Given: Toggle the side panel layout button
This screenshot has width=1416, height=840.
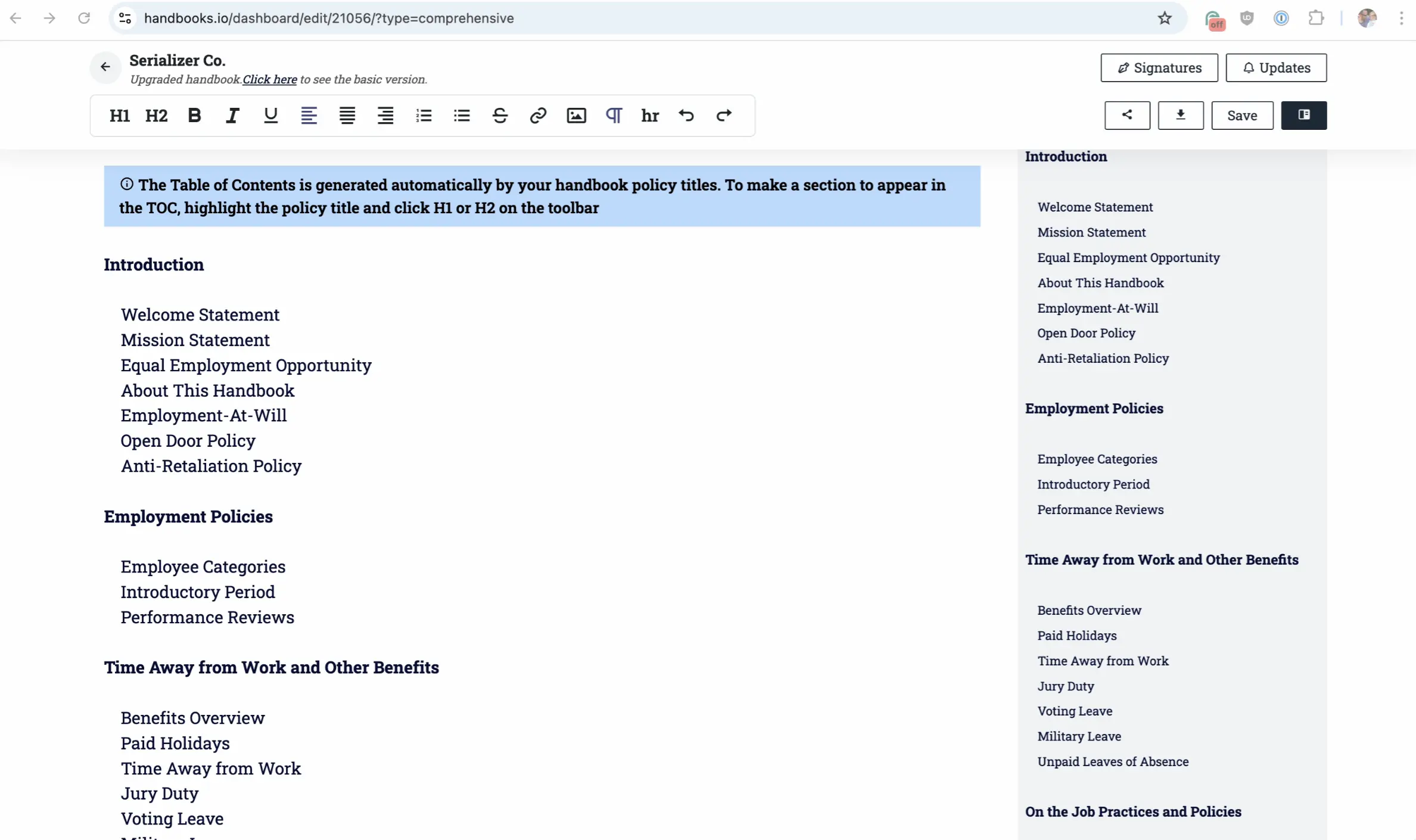Looking at the screenshot, I should coord(1303,115).
